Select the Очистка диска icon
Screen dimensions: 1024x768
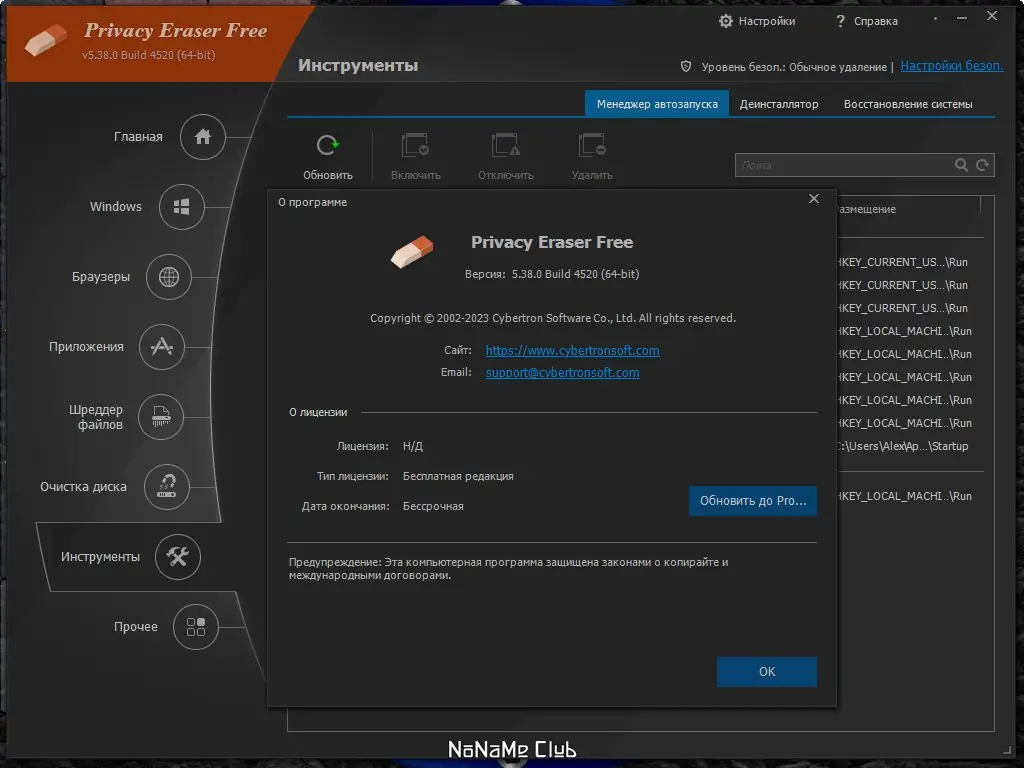(167, 487)
